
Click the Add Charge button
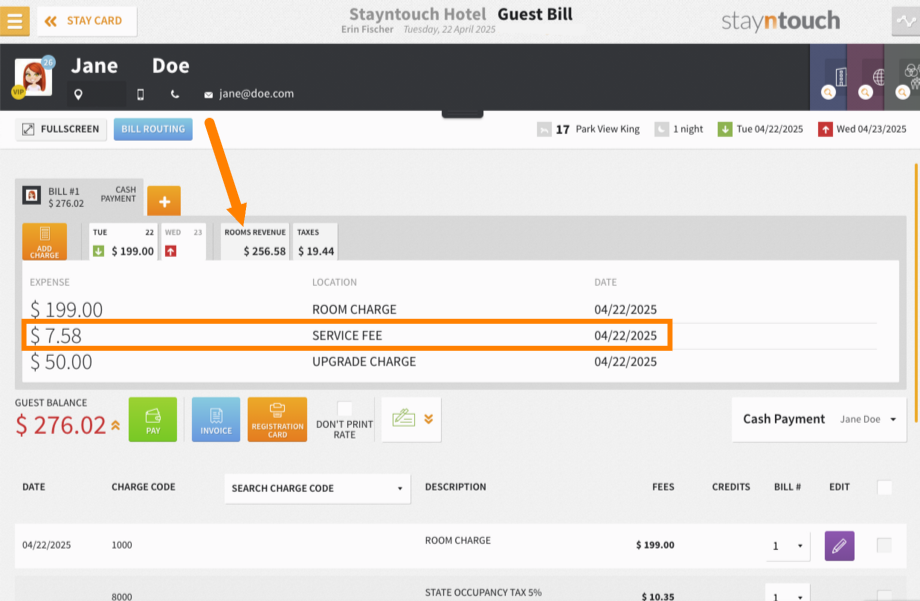coord(45,241)
